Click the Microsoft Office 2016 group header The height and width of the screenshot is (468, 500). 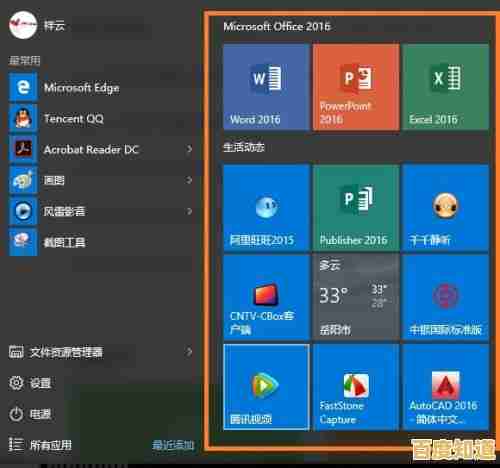pos(277,26)
